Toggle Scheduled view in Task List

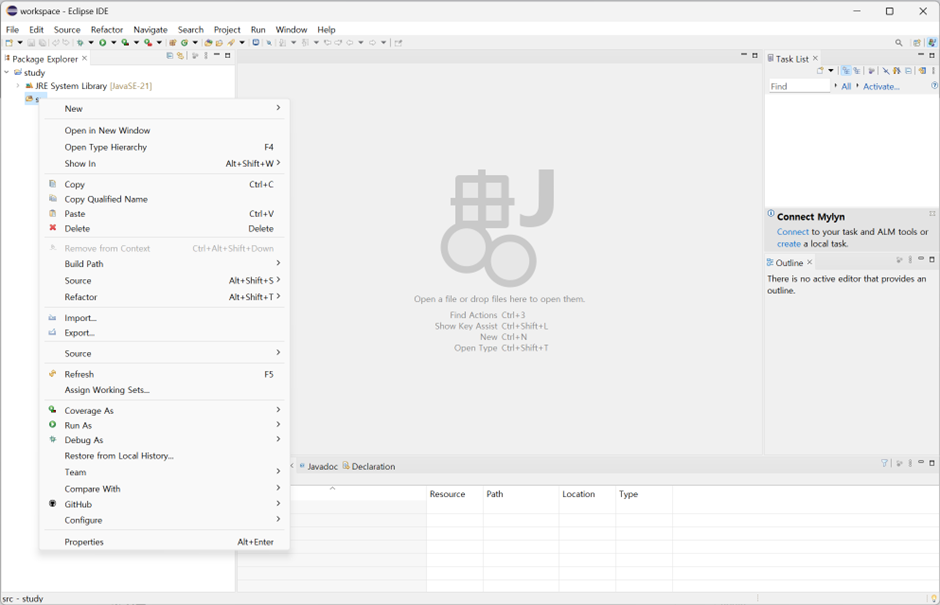click(x=857, y=70)
